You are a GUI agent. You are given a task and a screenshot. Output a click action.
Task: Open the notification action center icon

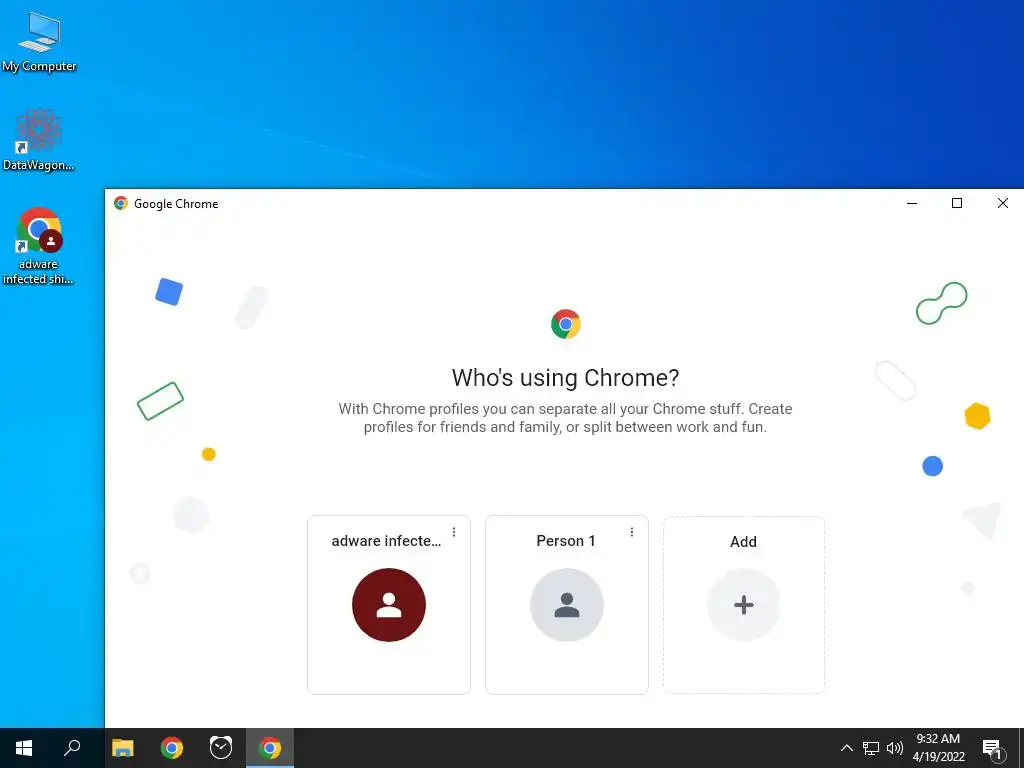[x=992, y=748]
